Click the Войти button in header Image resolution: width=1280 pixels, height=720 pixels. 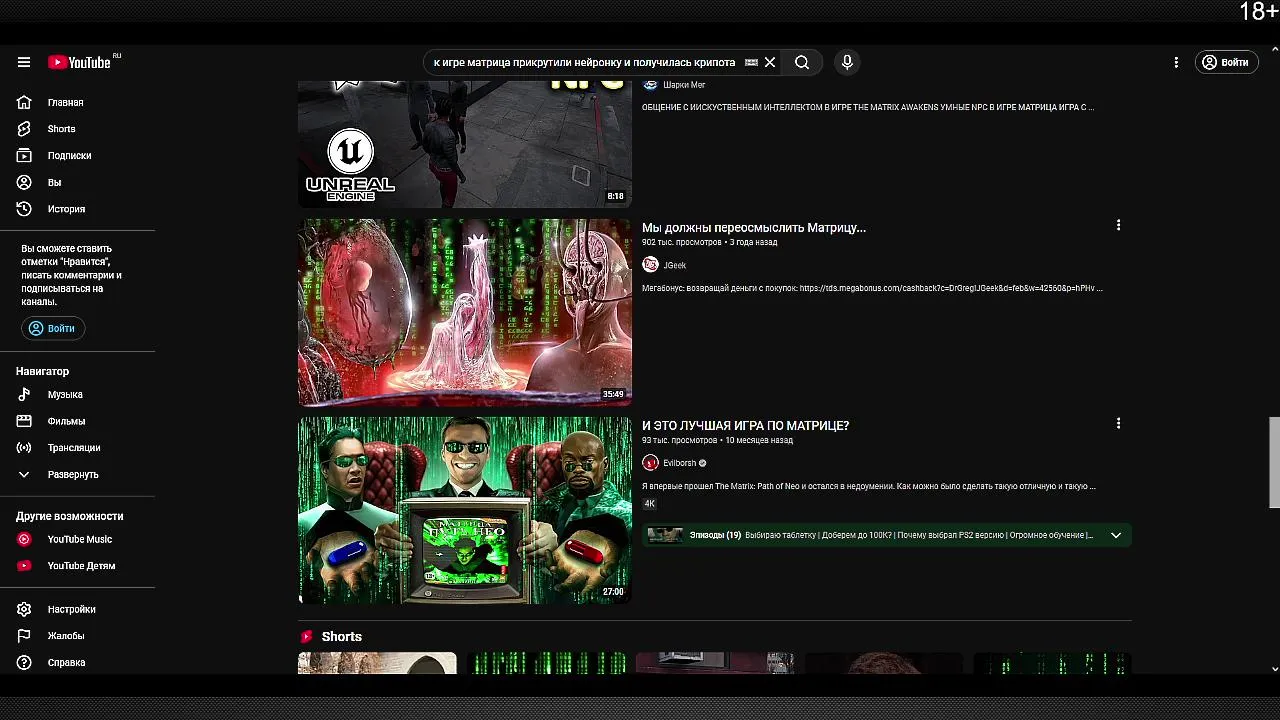[1226, 62]
